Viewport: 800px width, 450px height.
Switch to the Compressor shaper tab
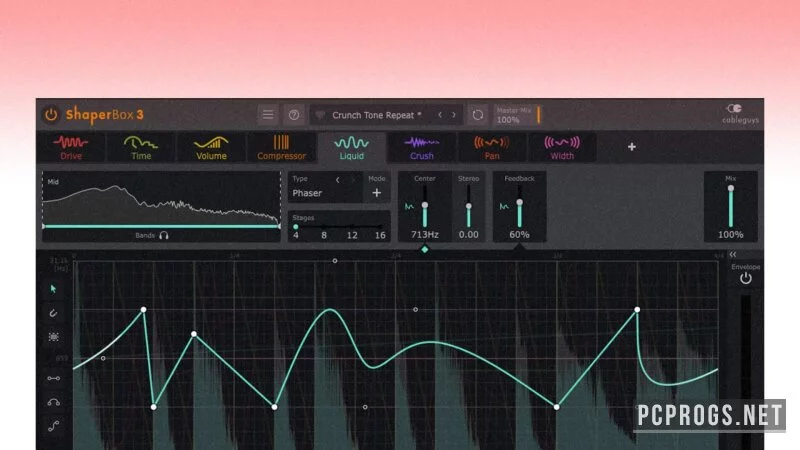click(281, 147)
